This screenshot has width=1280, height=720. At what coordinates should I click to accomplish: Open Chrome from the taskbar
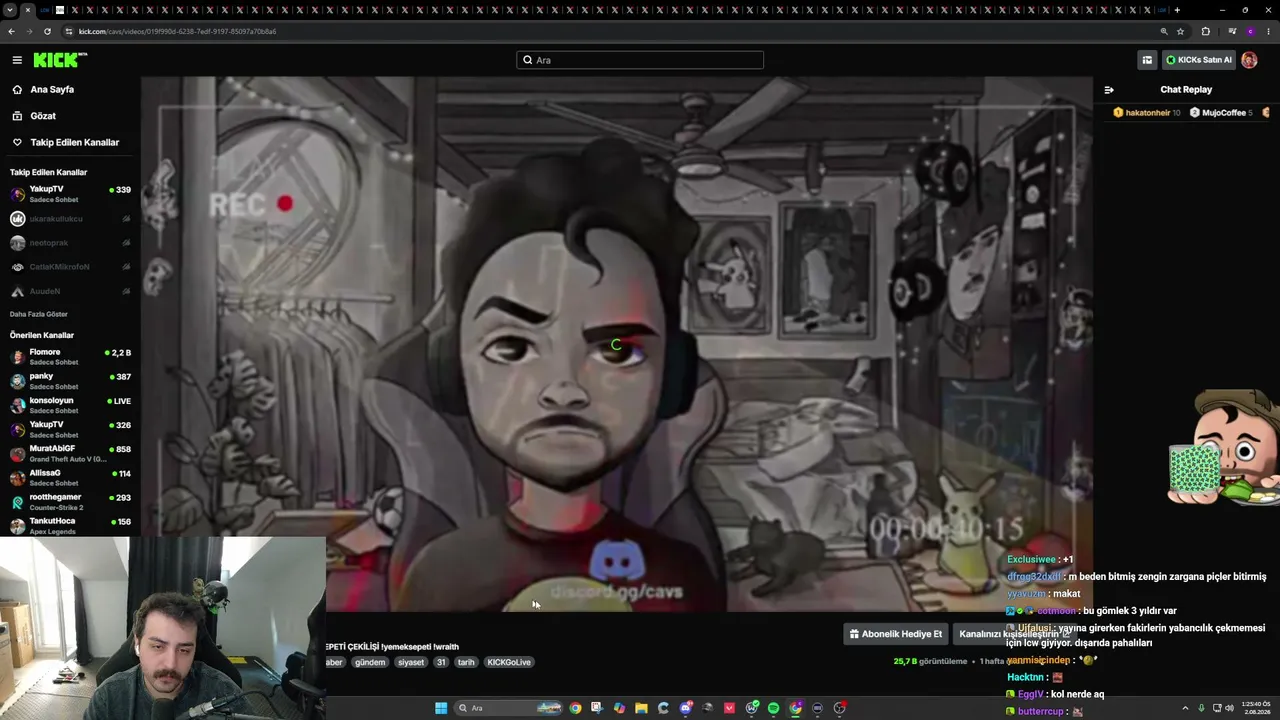[x=575, y=708]
